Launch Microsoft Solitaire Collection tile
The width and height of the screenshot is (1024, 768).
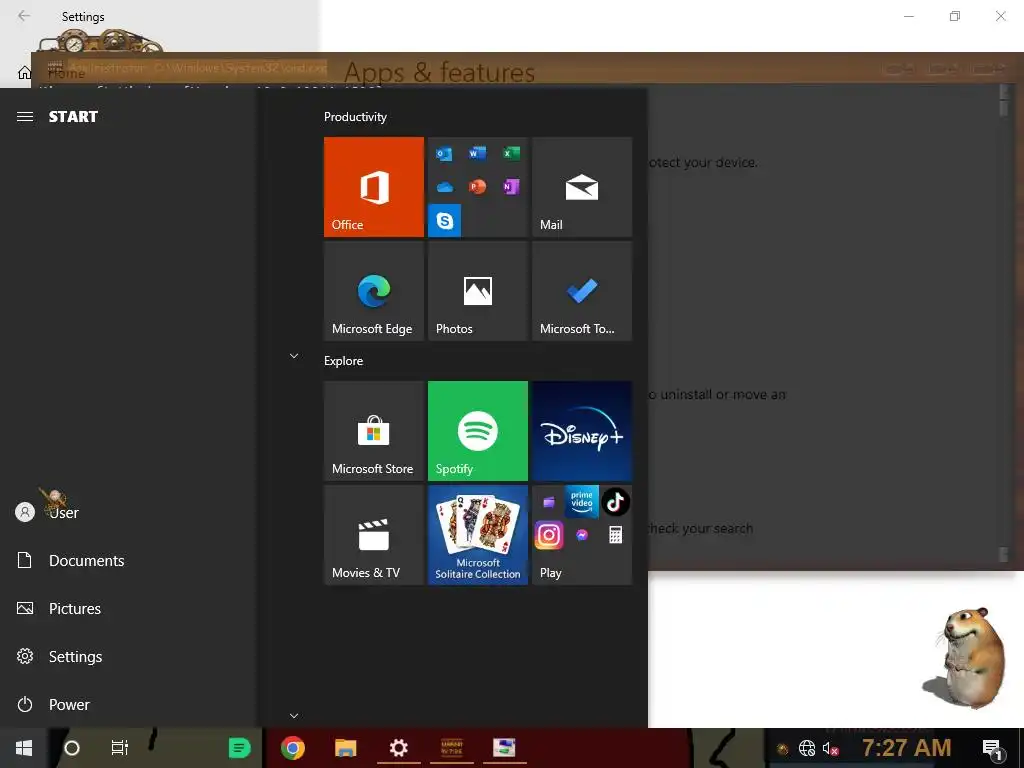point(477,535)
